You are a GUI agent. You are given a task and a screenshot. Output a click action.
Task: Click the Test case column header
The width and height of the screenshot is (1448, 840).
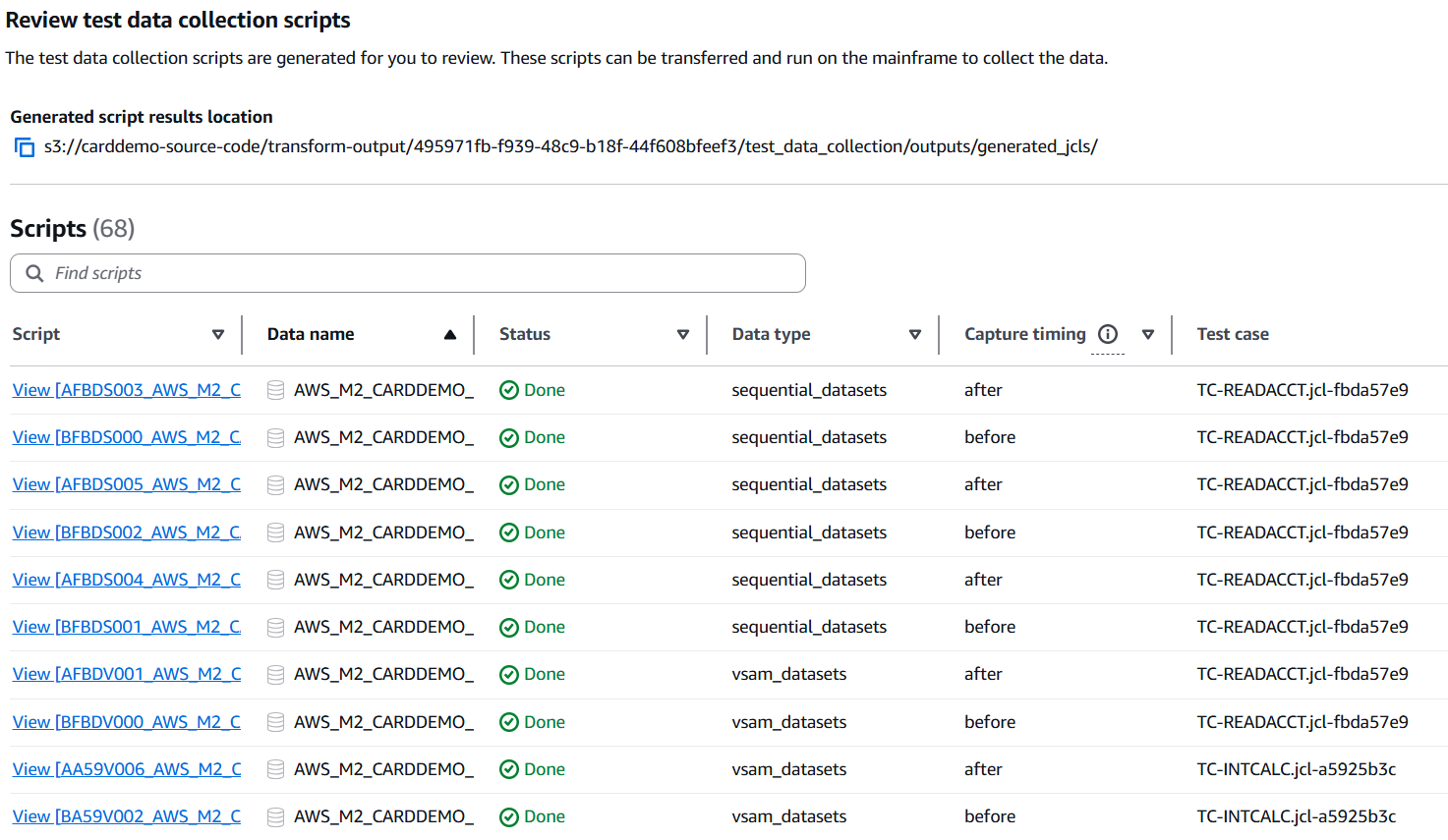pos(1233,334)
